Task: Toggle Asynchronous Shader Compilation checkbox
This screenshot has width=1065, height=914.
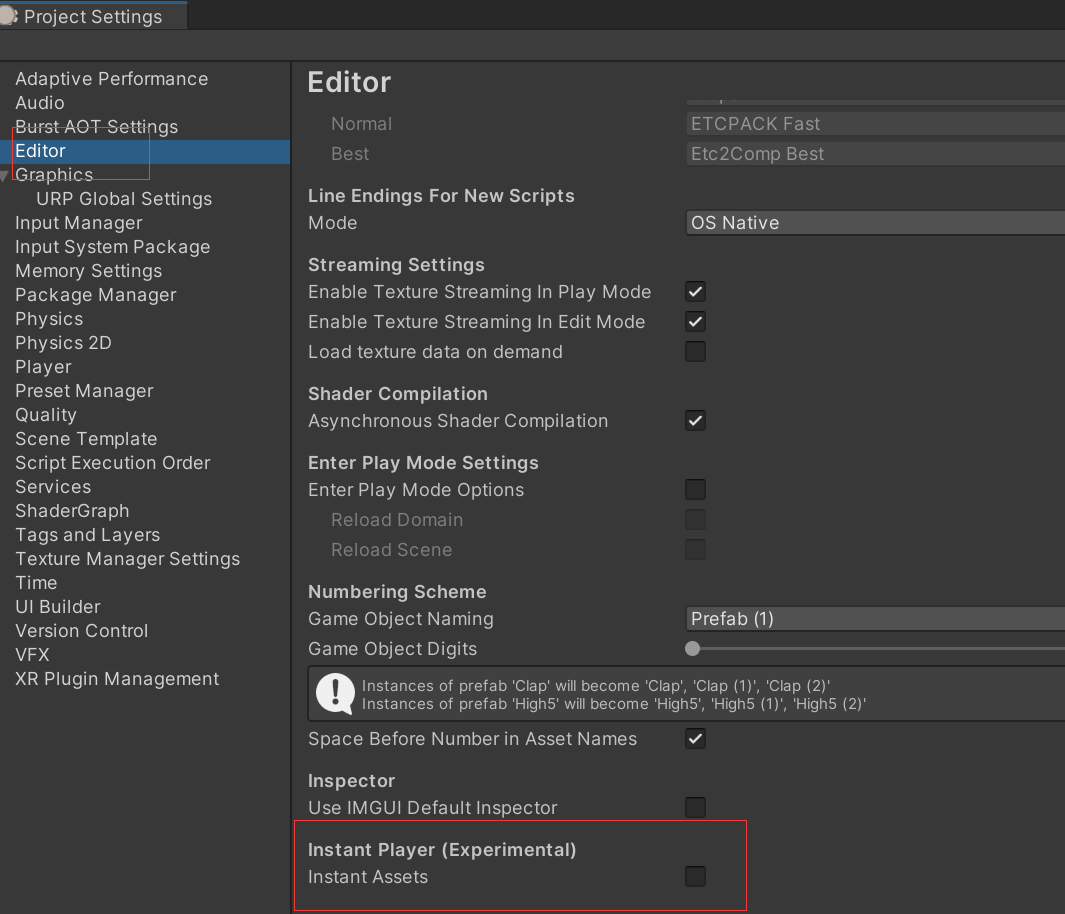Action: [695, 421]
